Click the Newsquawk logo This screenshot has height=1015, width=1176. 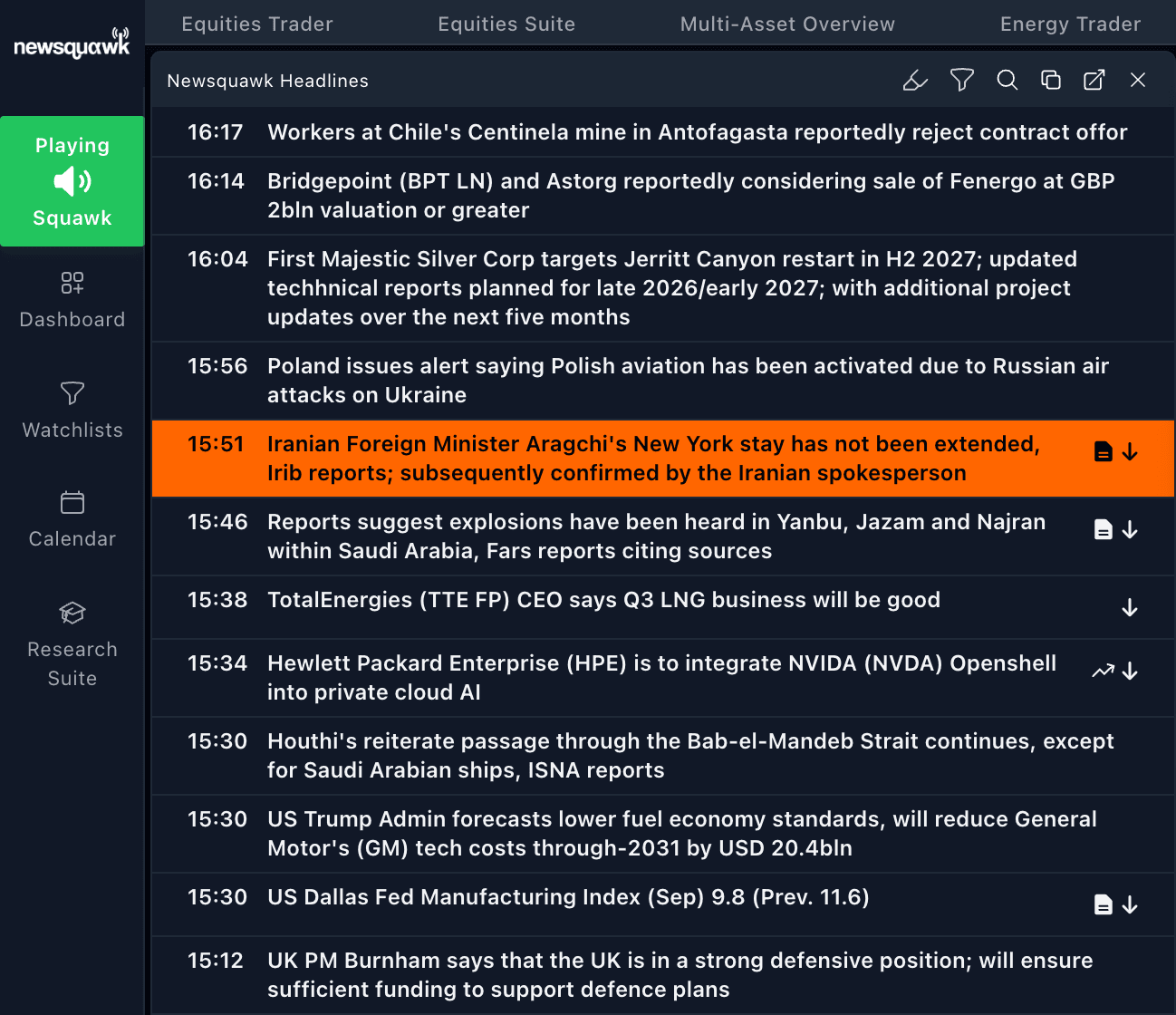72,43
